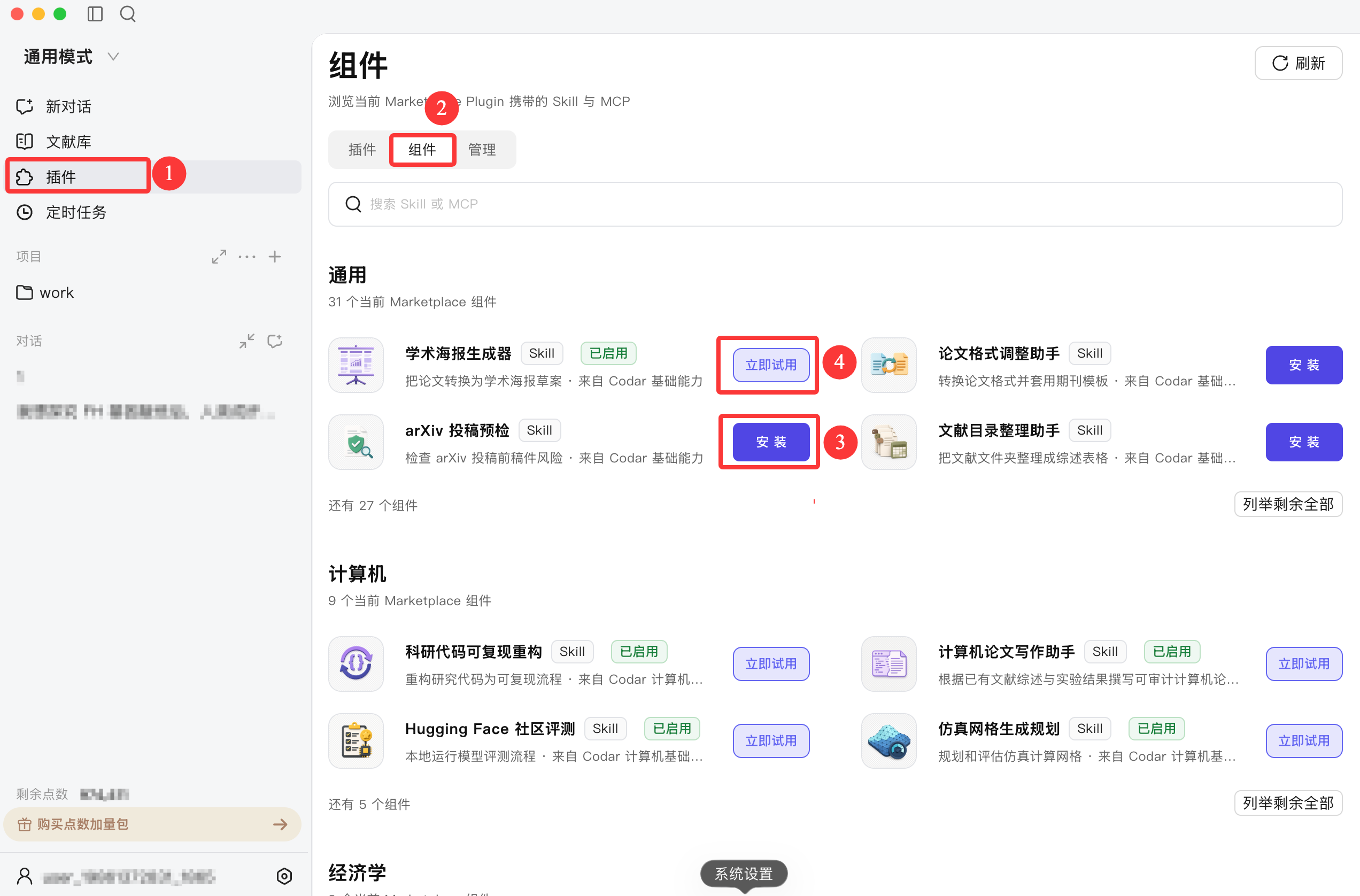This screenshot has height=896, width=1360.
Task: Try Hugging Face 社区评测 now
Action: pos(771,740)
